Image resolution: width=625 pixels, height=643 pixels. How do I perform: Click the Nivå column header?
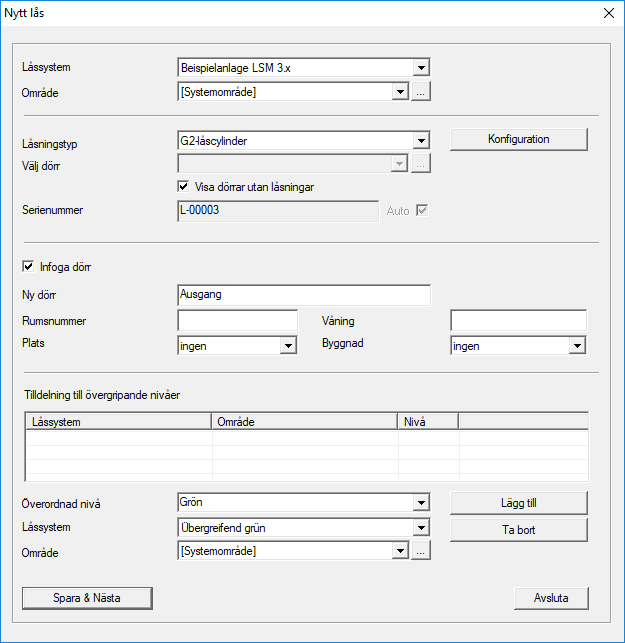427,422
